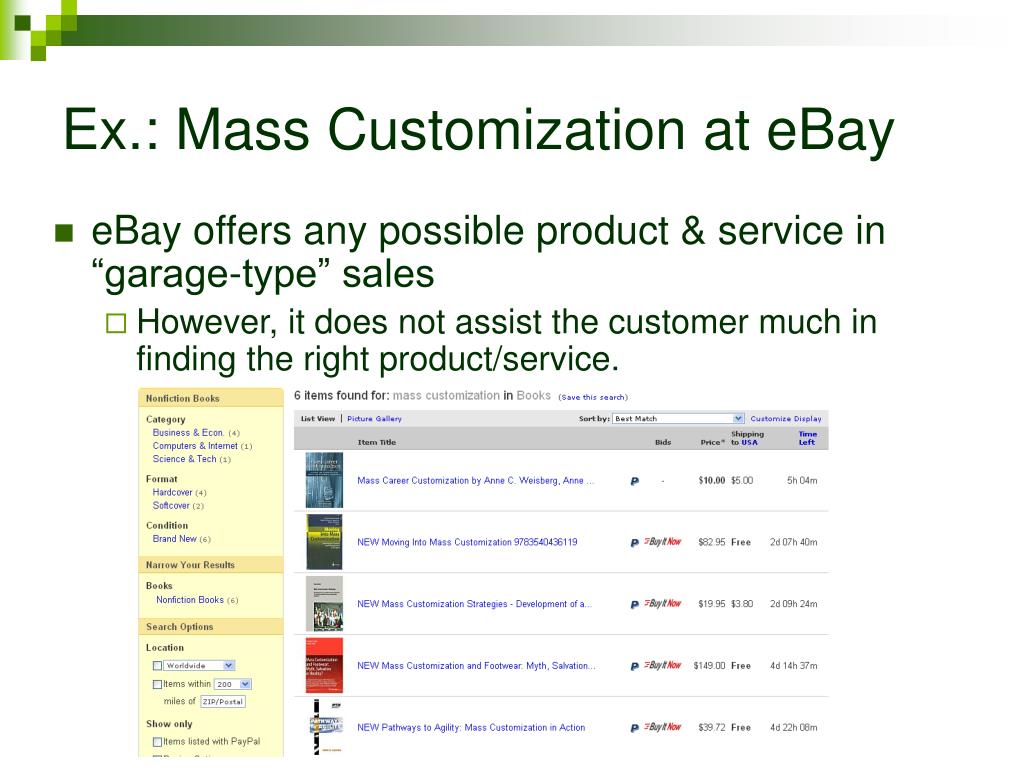This screenshot has width=1024, height=768.
Task: Open NEW Pathways to Agility listing
Action: point(471,728)
